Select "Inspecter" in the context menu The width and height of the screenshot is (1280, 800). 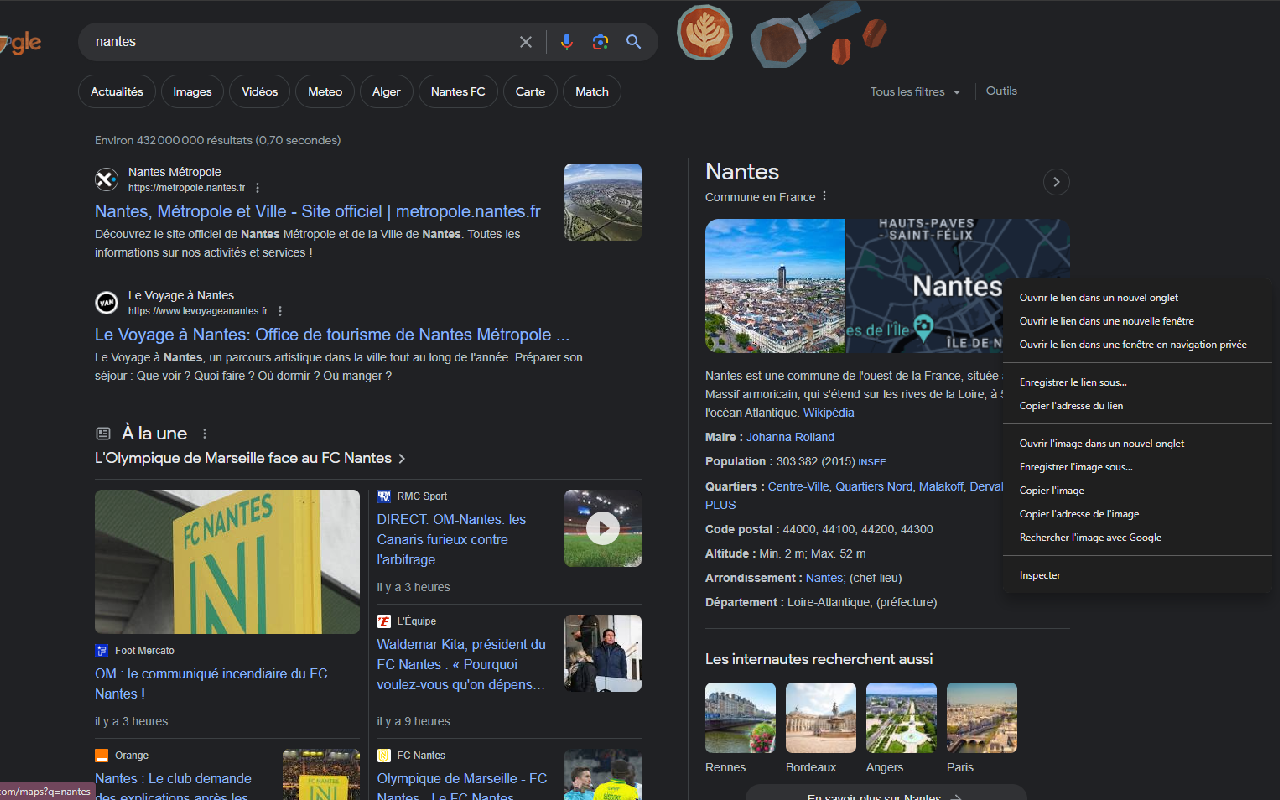click(1039, 575)
